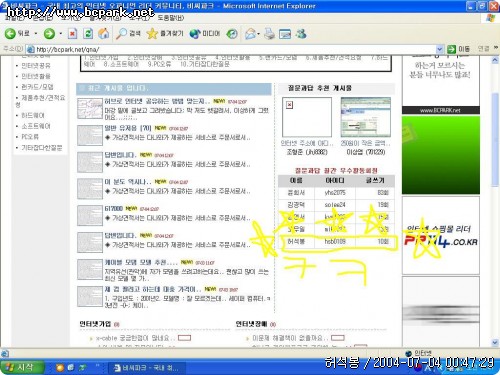Click the Refresh page icon
This screenshot has height=375, width=500.
click(x=88, y=34)
